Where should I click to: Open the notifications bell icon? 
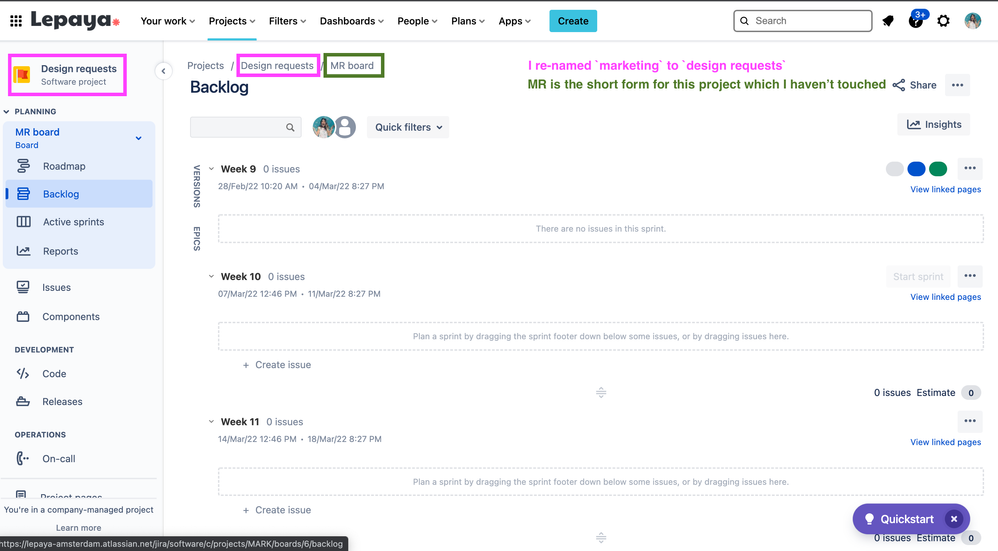pyautogui.click(x=888, y=21)
